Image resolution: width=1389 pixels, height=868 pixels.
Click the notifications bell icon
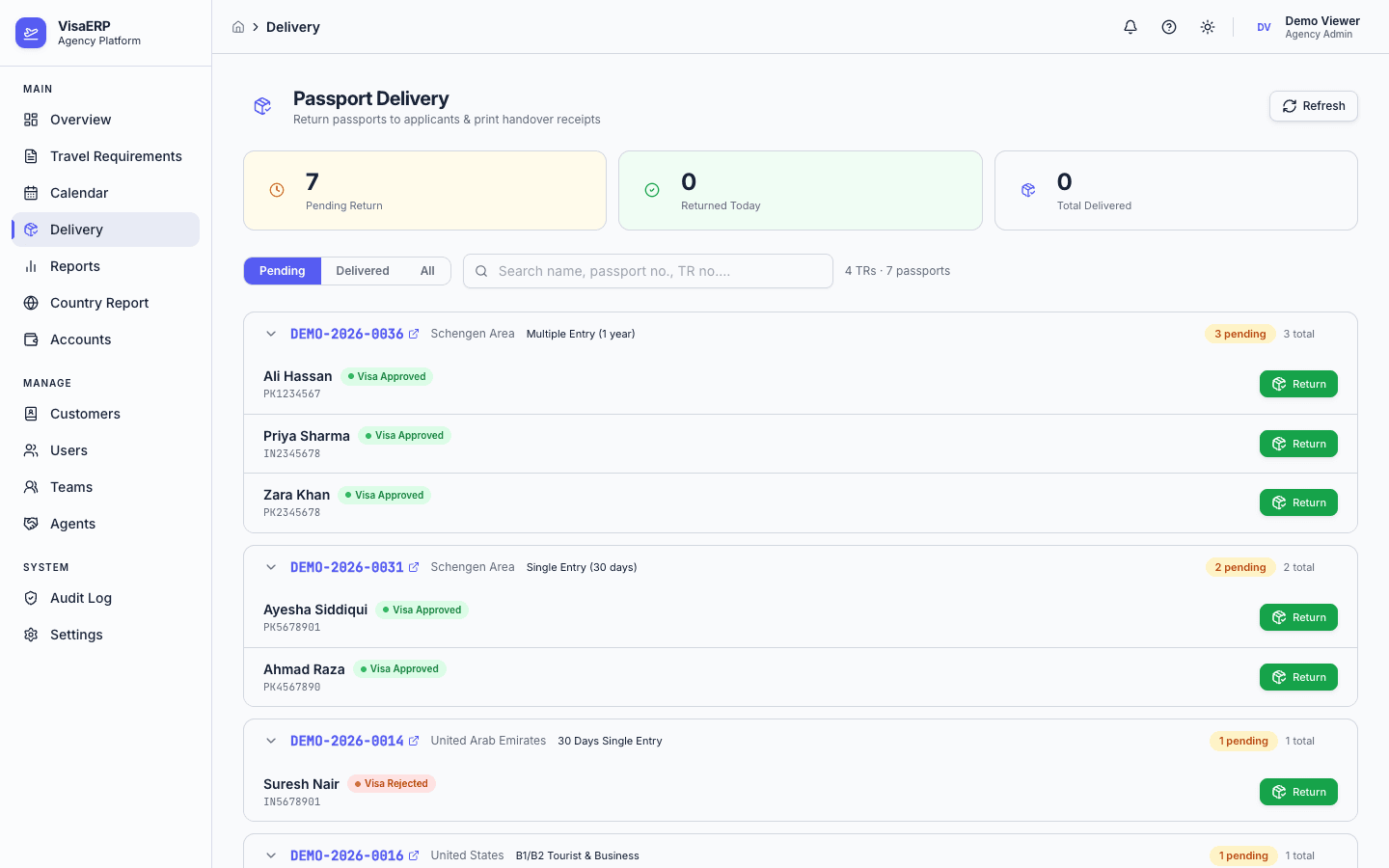pos(1130,27)
